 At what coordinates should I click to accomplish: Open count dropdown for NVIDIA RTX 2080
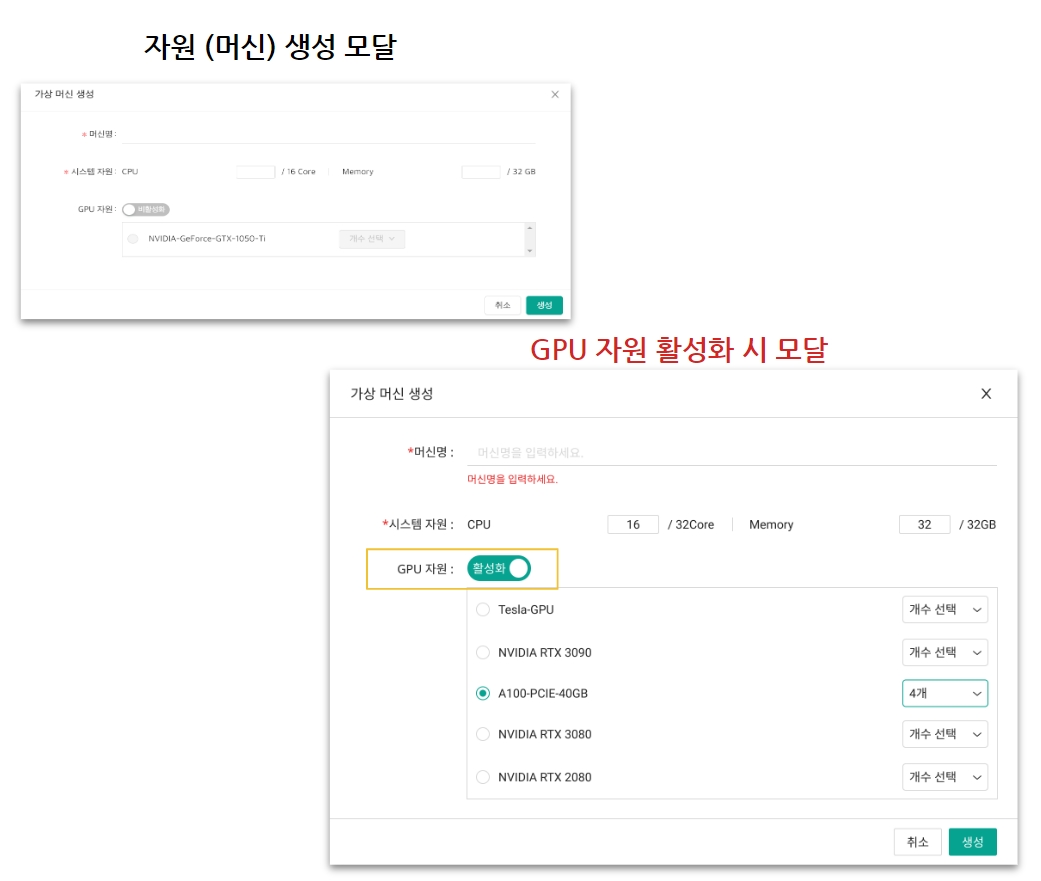click(944, 777)
